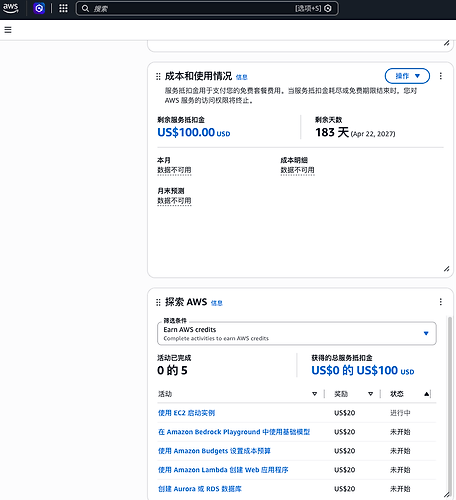This screenshot has width=456, height=500.
Task: Open the AWS home logo
Action: click(10, 8)
